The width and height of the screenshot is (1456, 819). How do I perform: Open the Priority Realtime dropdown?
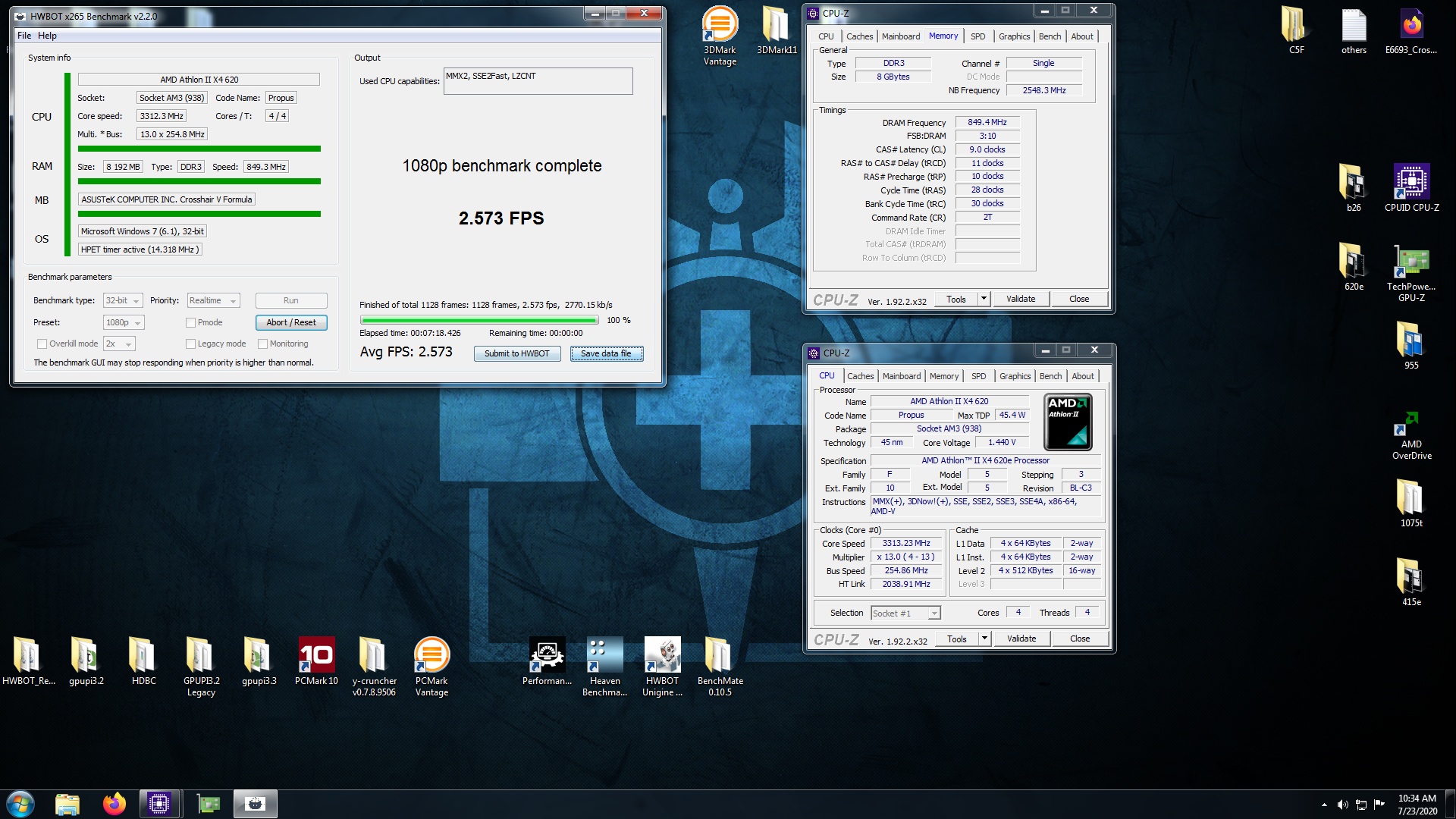click(213, 301)
